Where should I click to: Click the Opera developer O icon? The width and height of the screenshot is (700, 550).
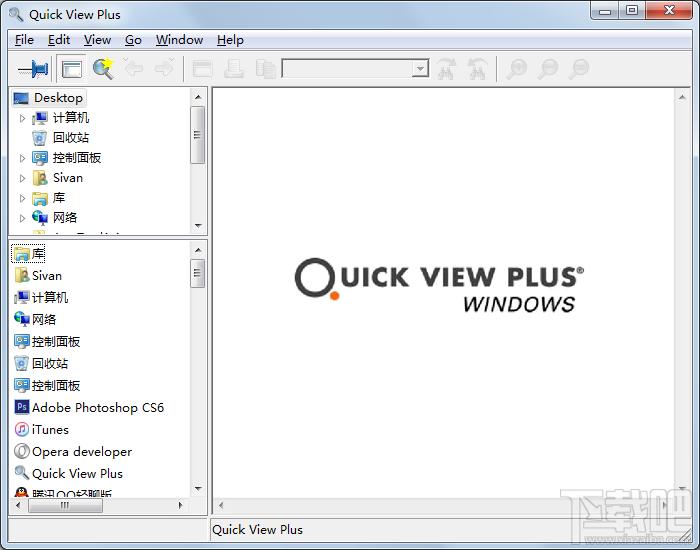21,451
